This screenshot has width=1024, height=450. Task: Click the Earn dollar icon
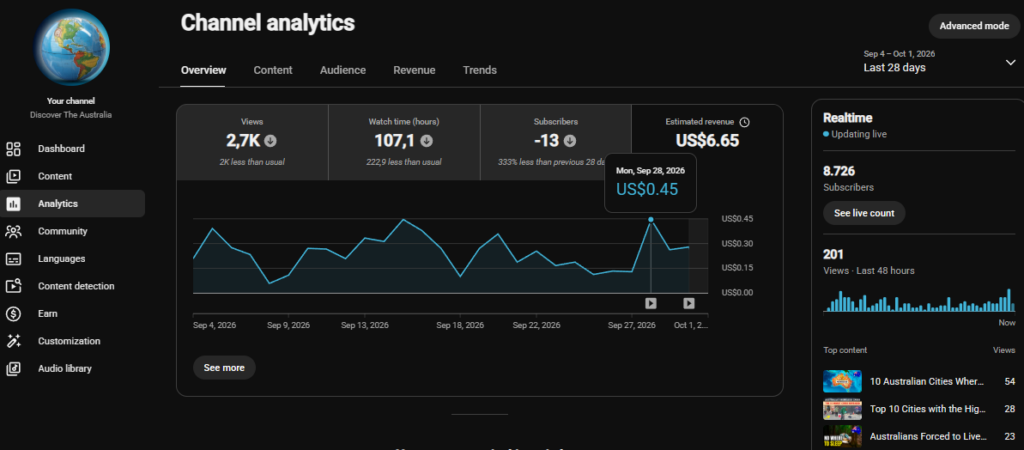pyautogui.click(x=13, y=313)
